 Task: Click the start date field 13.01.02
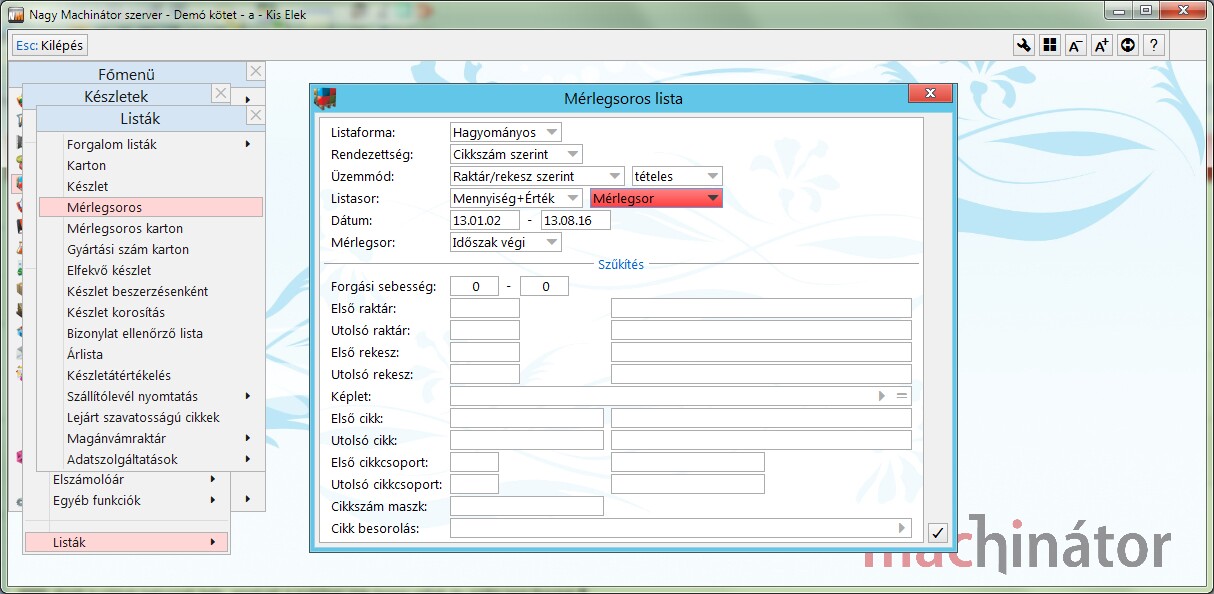(x=485, y=220)
